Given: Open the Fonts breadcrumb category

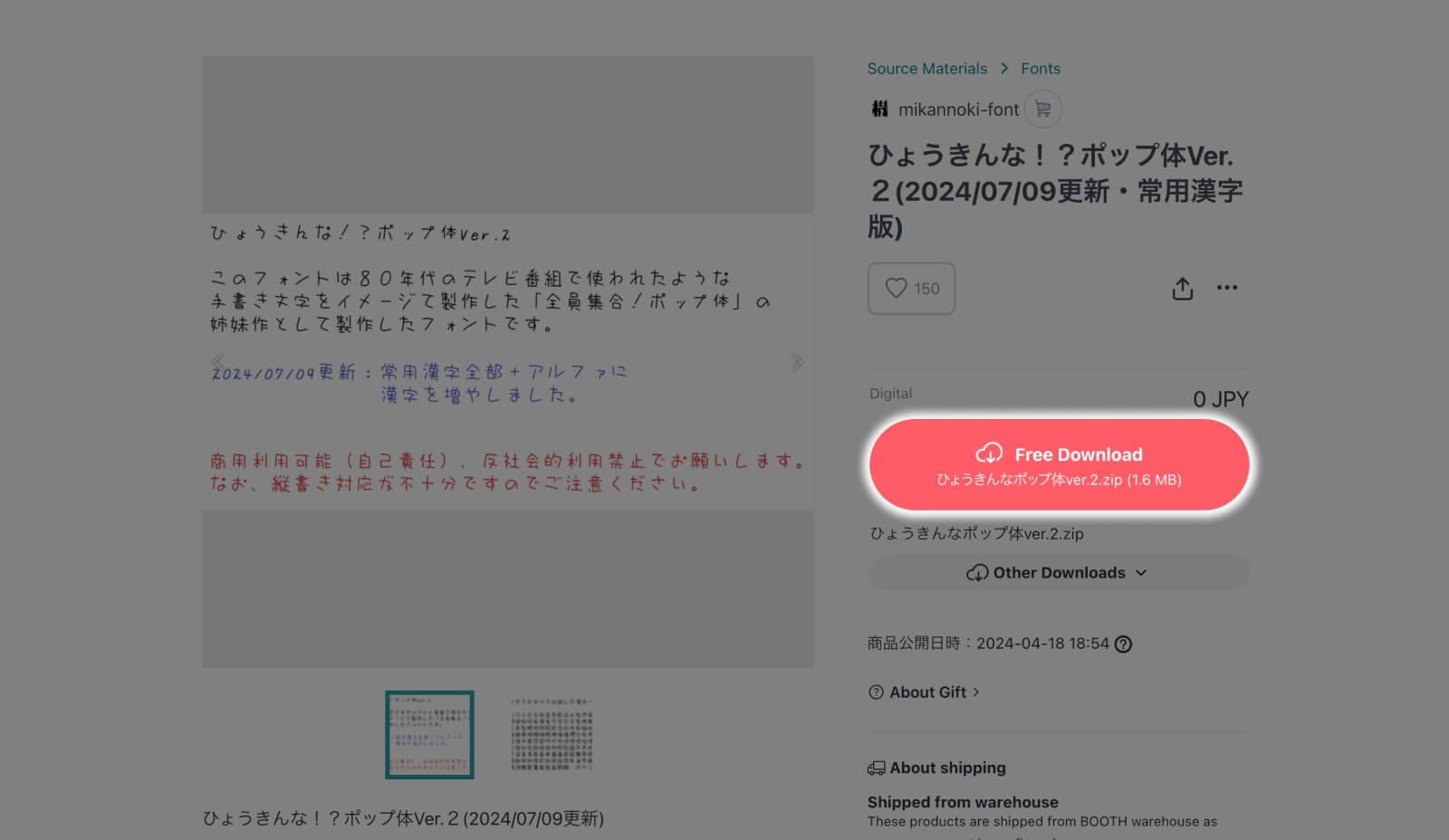Looking at the screenshot, I should click(x=1040, y=68).
